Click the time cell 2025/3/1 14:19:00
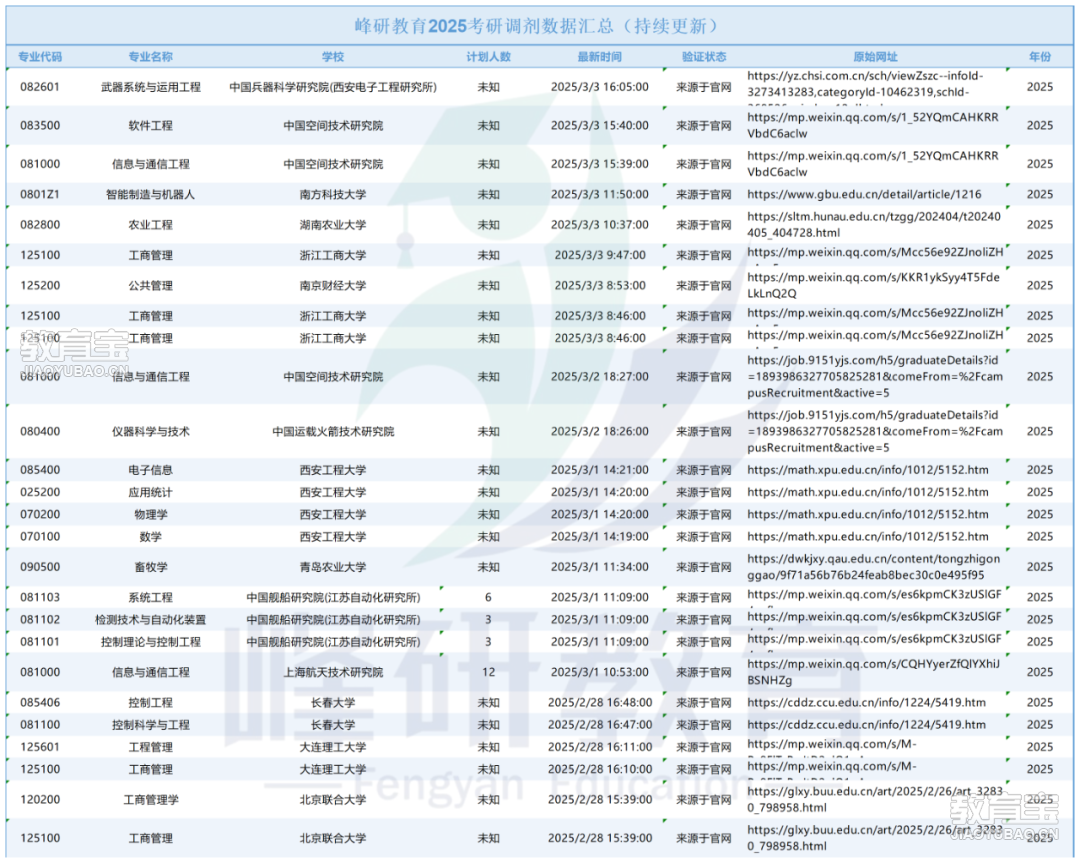Image resolution: width=1080 pixels, height=863 pixels. tap(599, 536)
